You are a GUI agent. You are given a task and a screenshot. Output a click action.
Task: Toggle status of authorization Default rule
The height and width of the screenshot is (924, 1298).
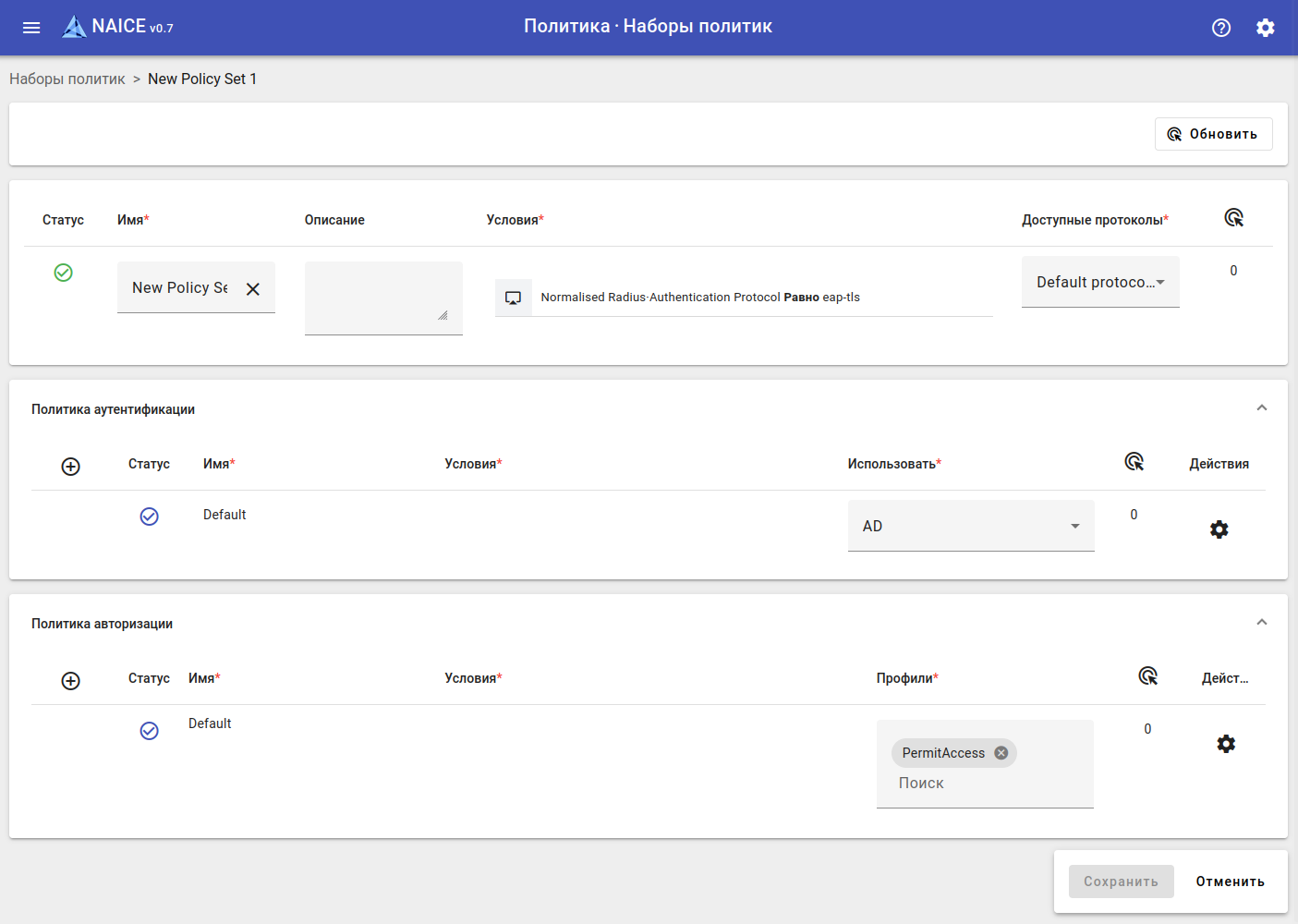point(149,731)
